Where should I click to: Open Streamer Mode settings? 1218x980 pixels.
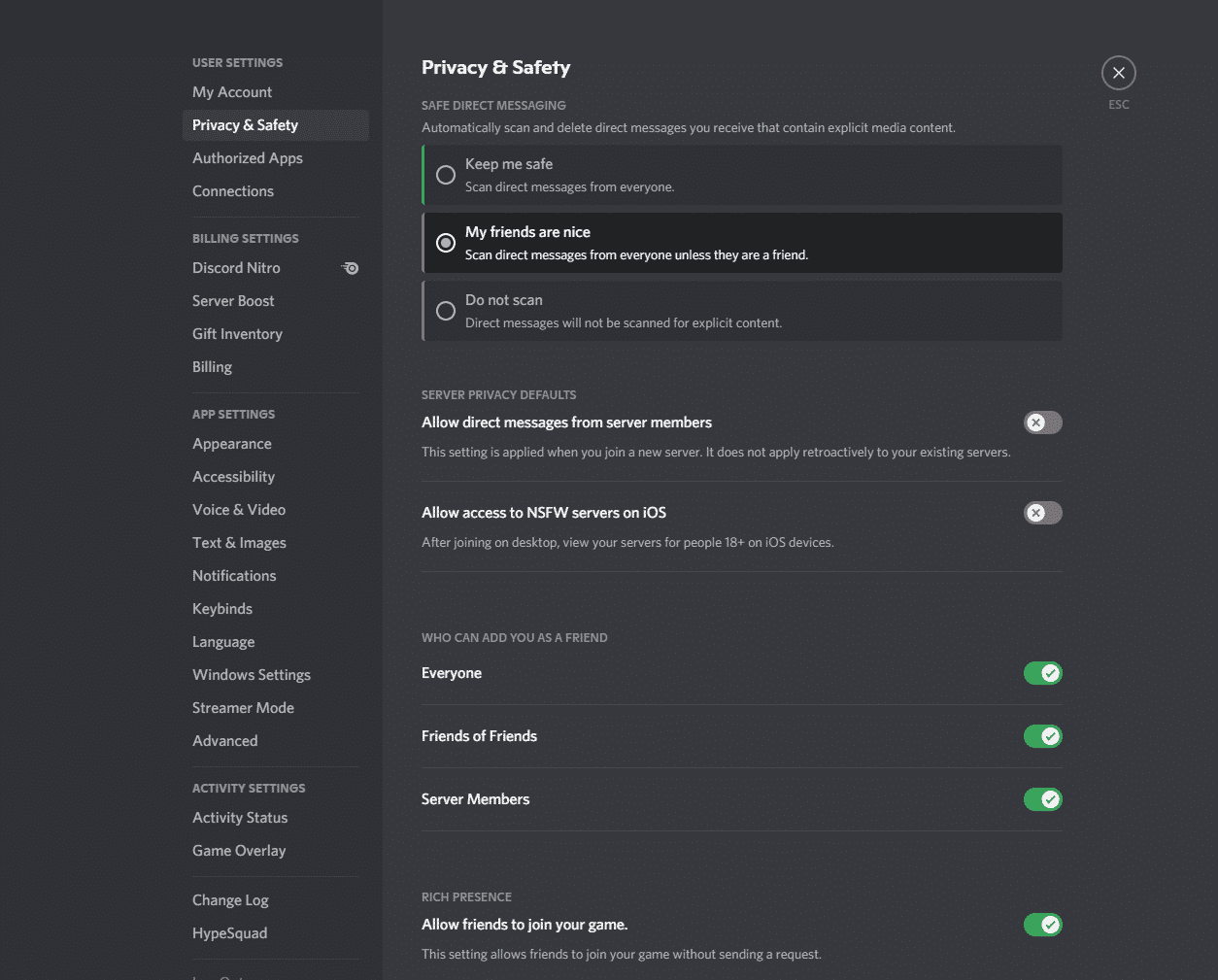[x=276, y=708]
